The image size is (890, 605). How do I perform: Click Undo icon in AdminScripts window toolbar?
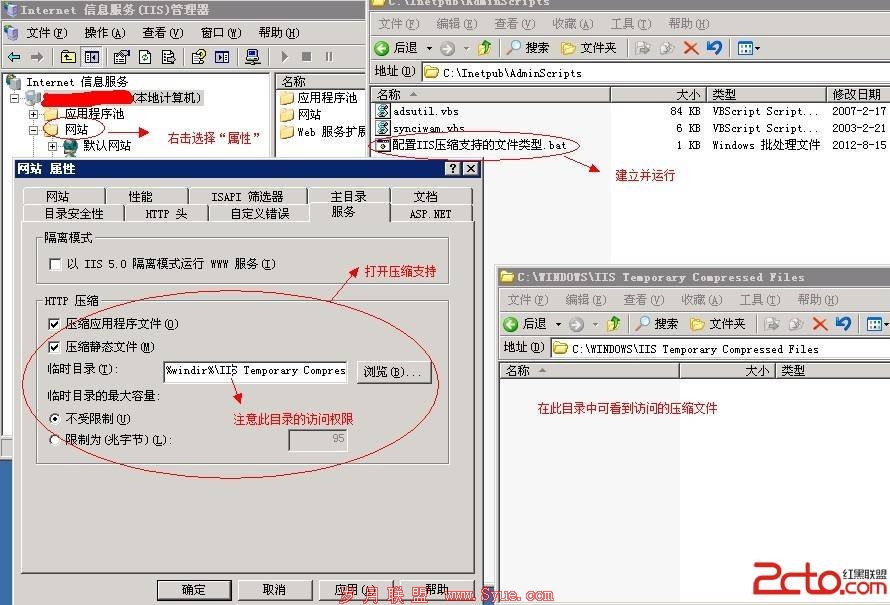(714, 48)
